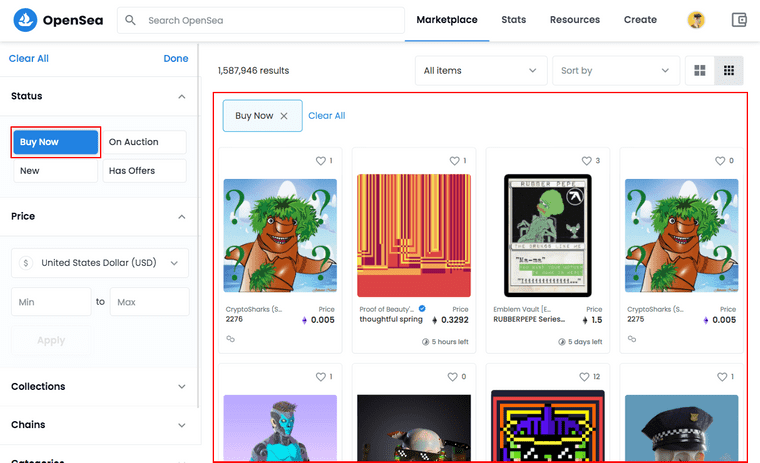Click Ethereum icon beside price 0.3292
The width and height of the screenshot is (760, 463).
pyautogui.click(x=435, y=320)
